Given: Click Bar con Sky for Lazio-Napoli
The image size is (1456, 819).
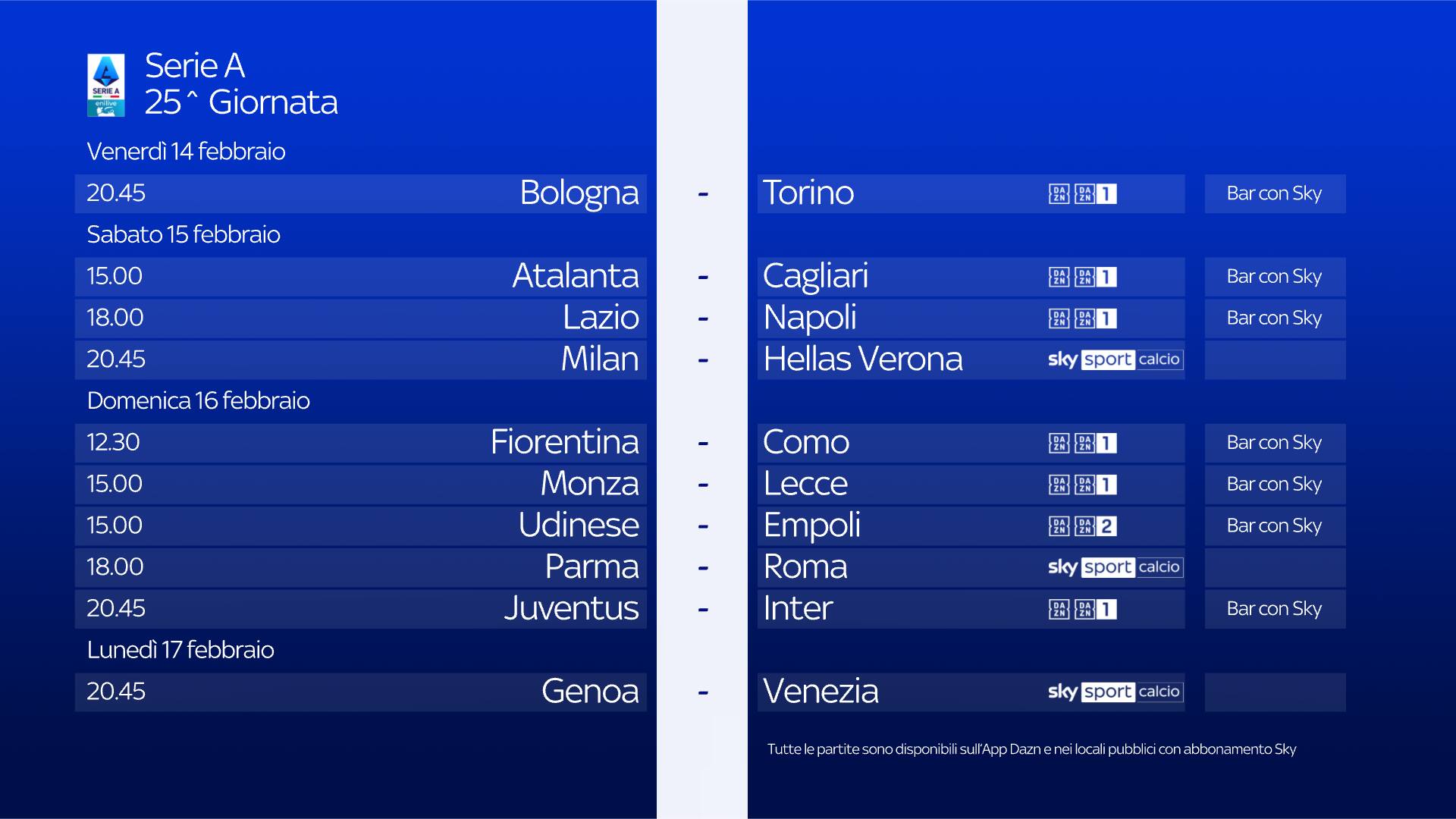Looking at the screenshot, I should (x=1274, y=318).
